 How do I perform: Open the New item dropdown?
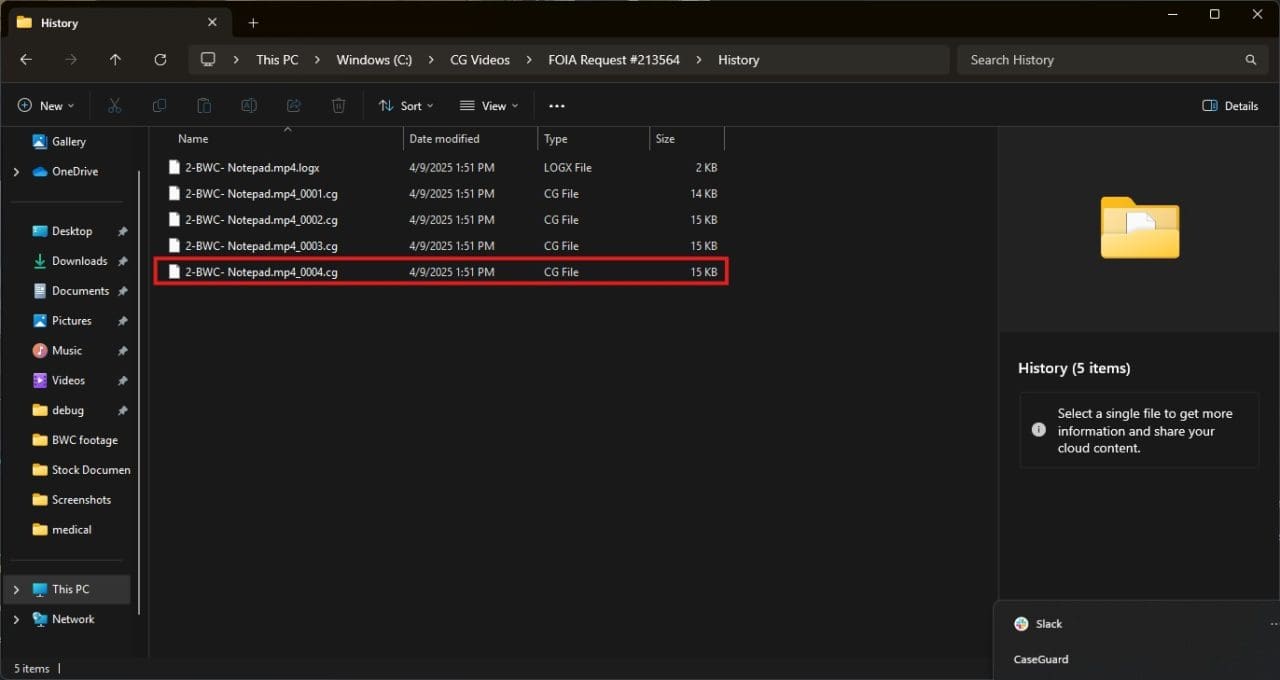[46, 106]
